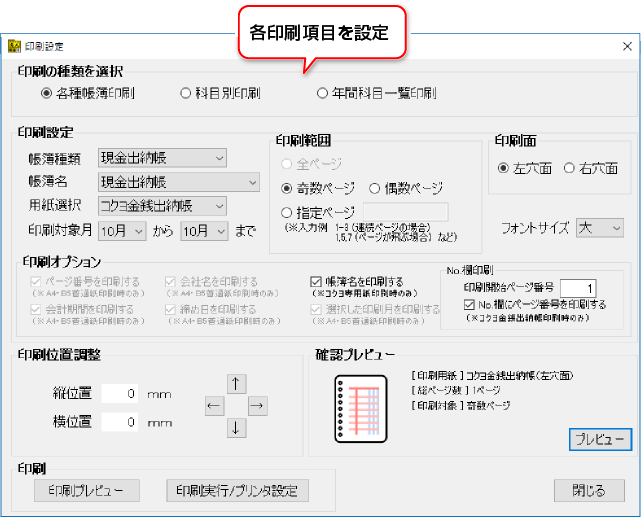Click the up arrow position adjustment button

[x=236, y=383]
